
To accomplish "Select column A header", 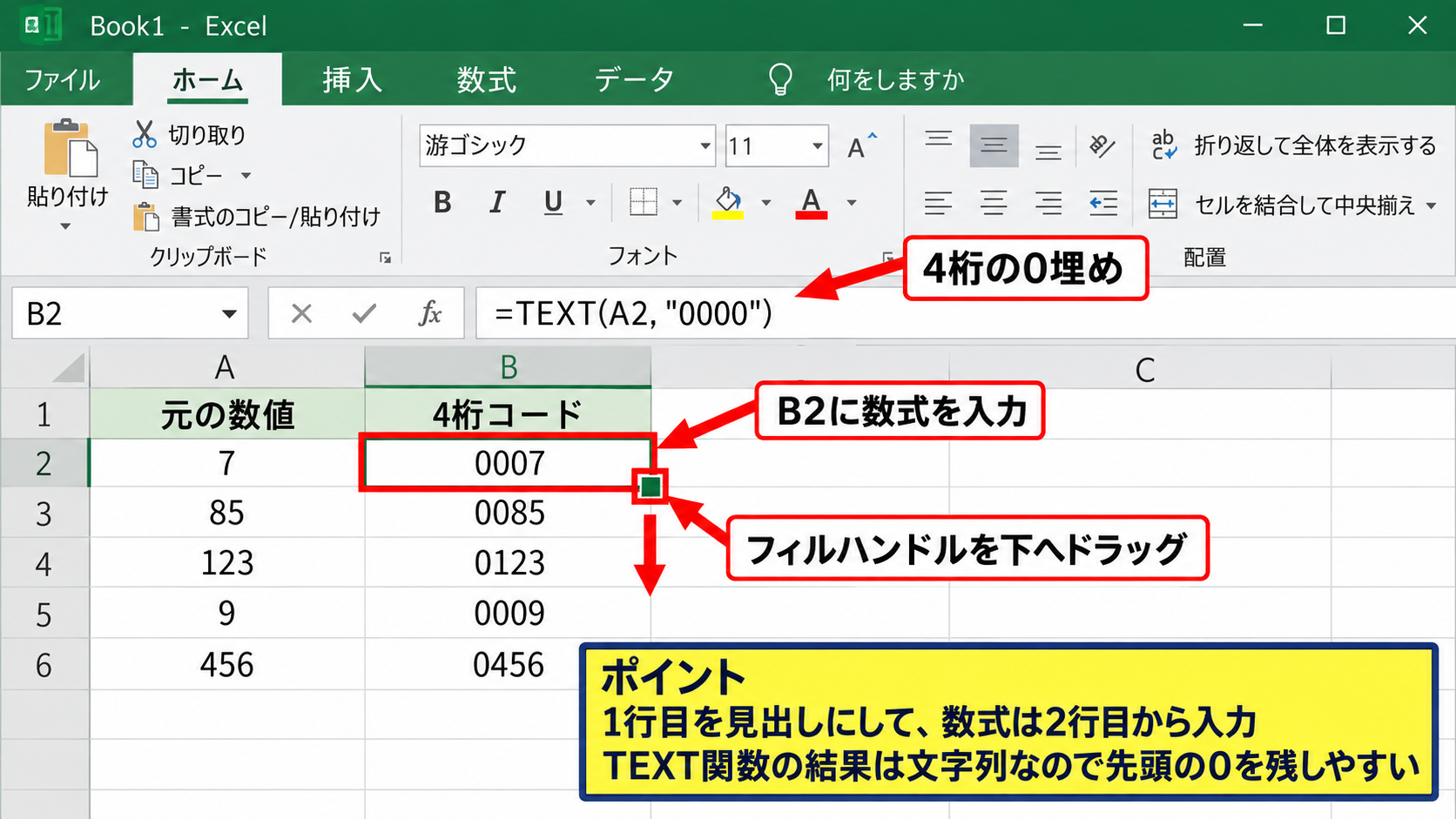I will (x=226, y=368).
